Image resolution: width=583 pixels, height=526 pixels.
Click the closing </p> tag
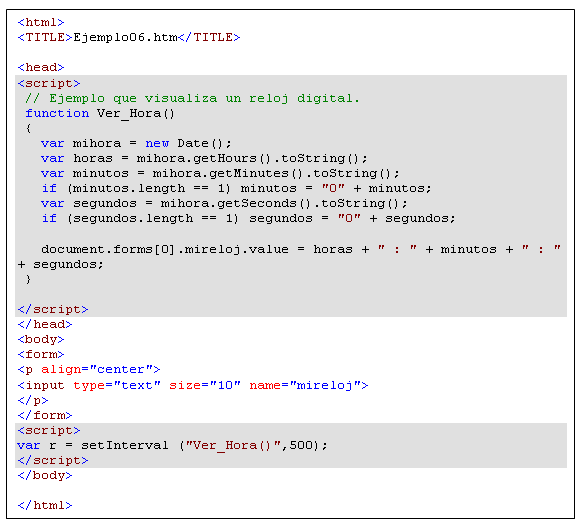(33, 400)
